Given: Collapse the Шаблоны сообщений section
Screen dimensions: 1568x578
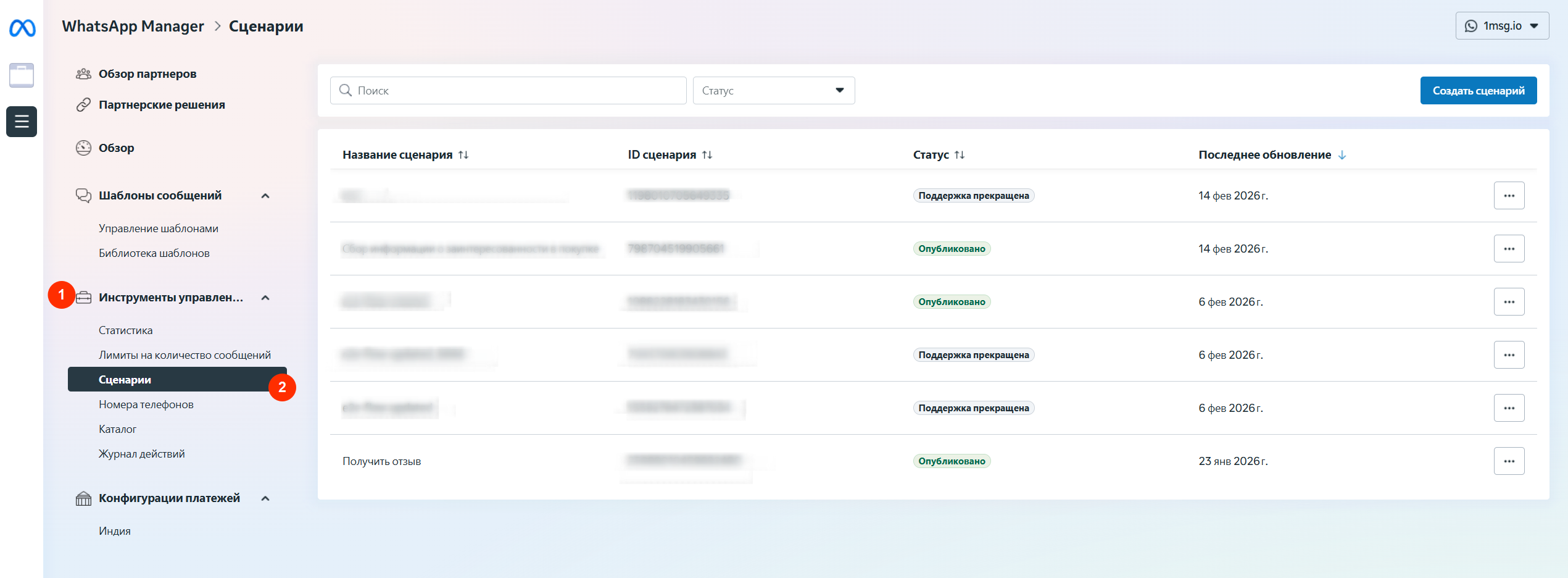Looking at the screenshot, I should point(265,196).
